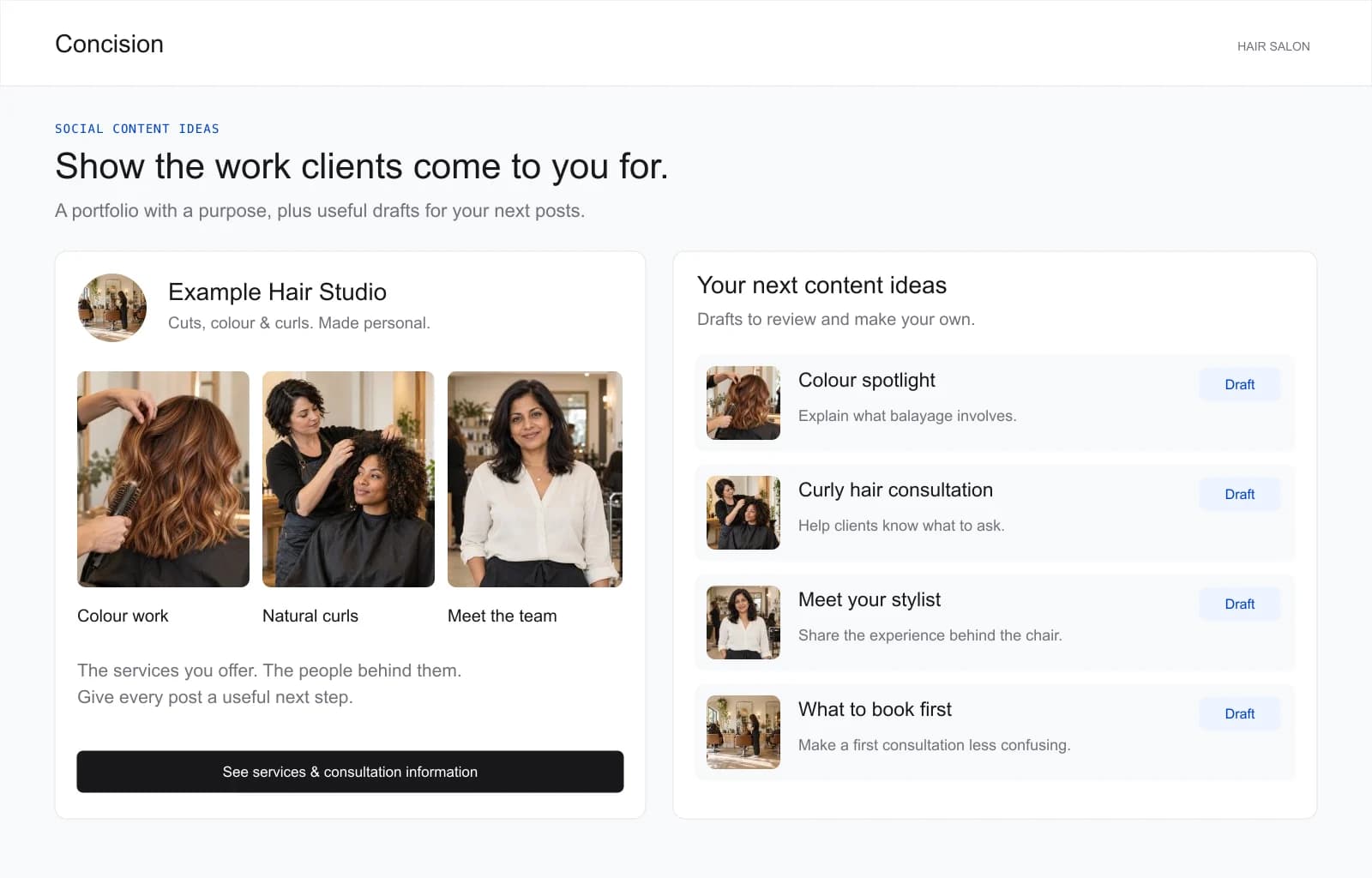
Task: Click 'Help clients know what to ask.' text
Action: tap(901, 526)
